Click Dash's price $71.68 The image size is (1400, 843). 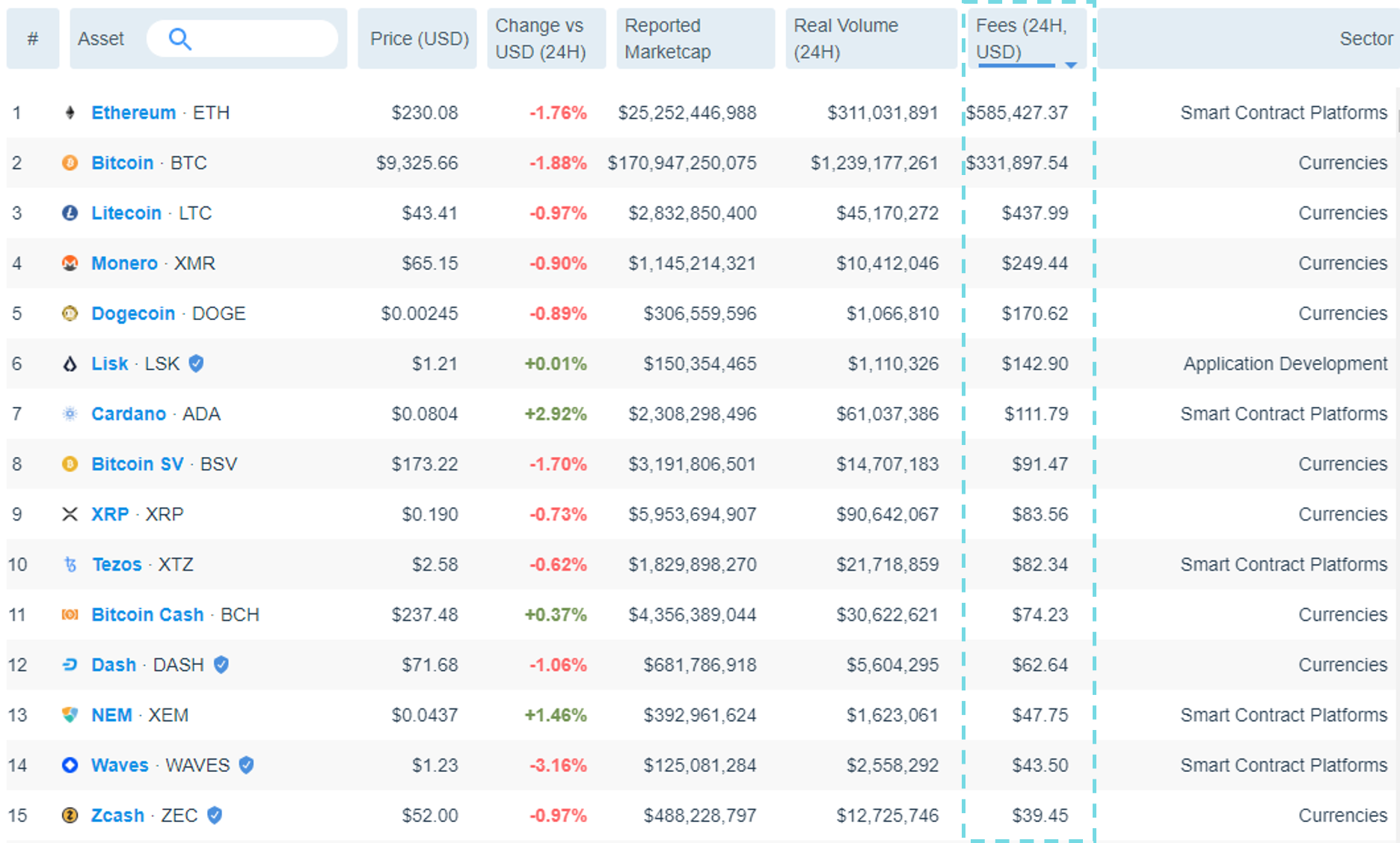pyautogui.click(x=430, y=665)
